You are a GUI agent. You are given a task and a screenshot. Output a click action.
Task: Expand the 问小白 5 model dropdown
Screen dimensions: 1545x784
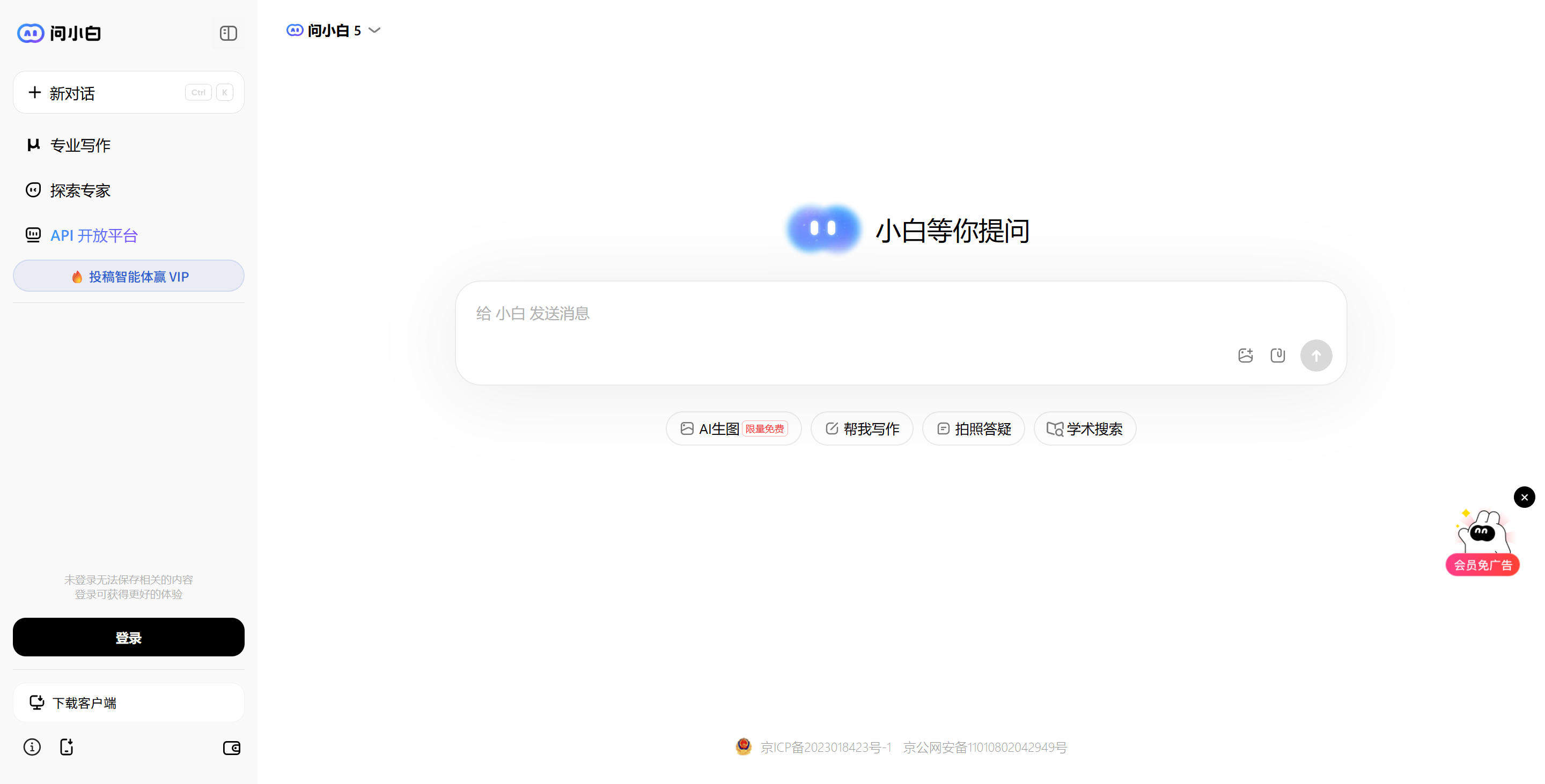(334, 31)
